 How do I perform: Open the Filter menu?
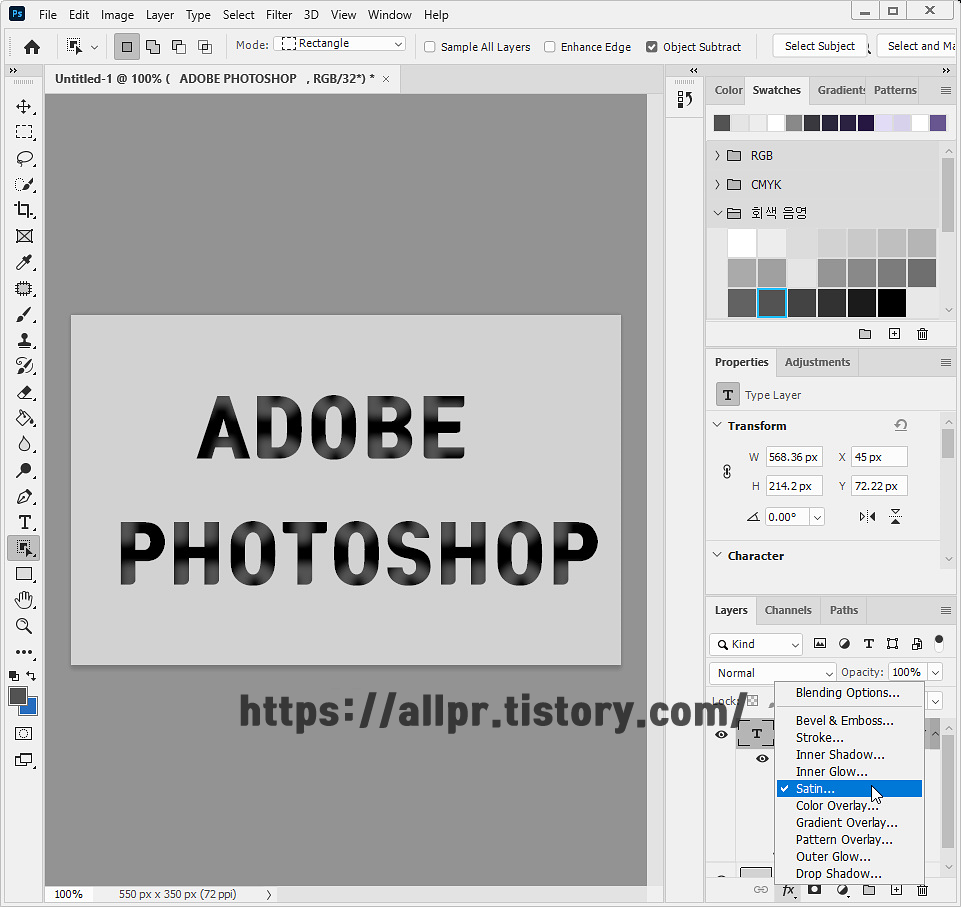point(279,15)
